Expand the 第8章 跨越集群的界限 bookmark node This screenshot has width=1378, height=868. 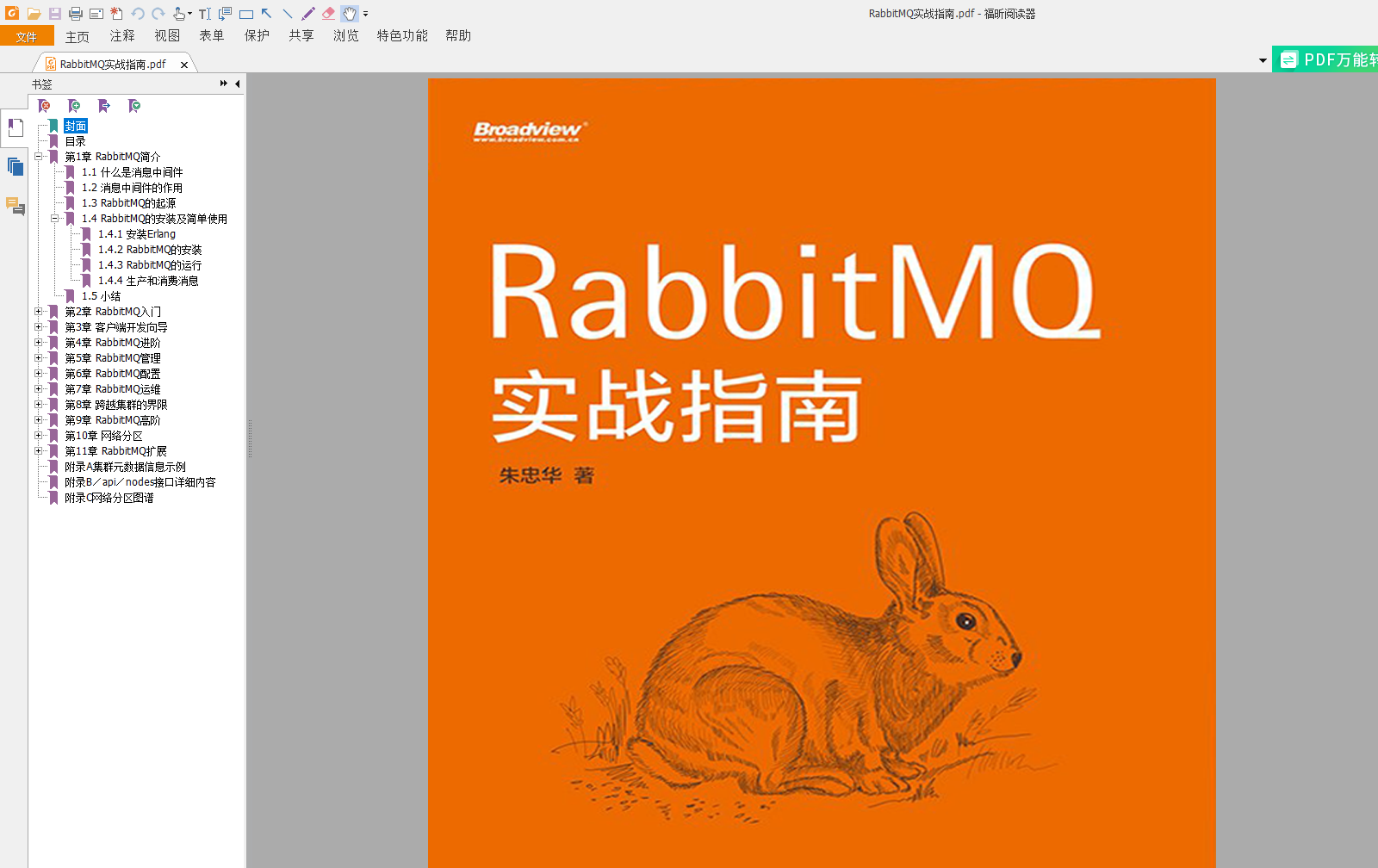tap(38, 405)
